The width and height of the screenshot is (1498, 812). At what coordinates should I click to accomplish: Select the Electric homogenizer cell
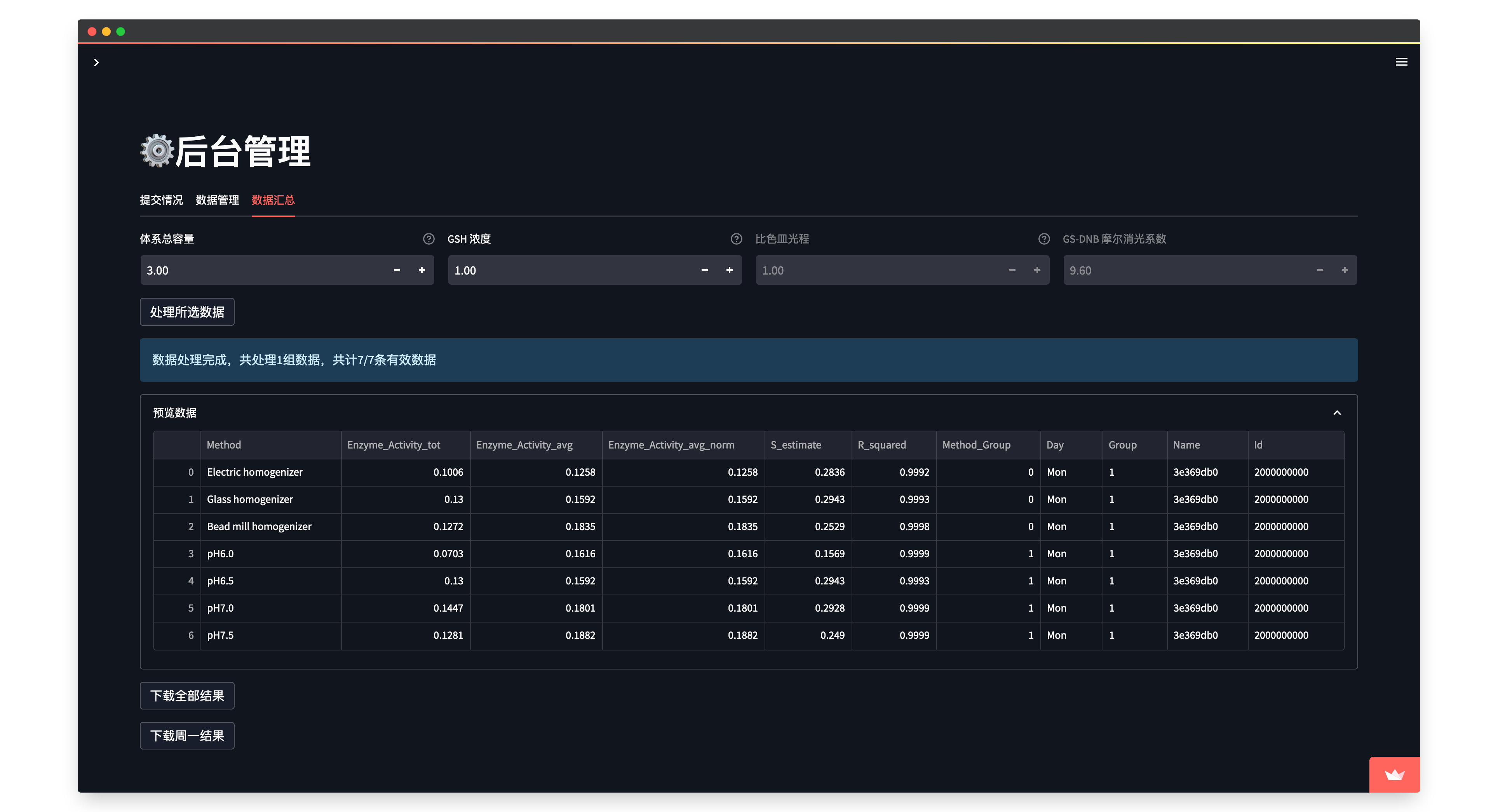[271, 472]
